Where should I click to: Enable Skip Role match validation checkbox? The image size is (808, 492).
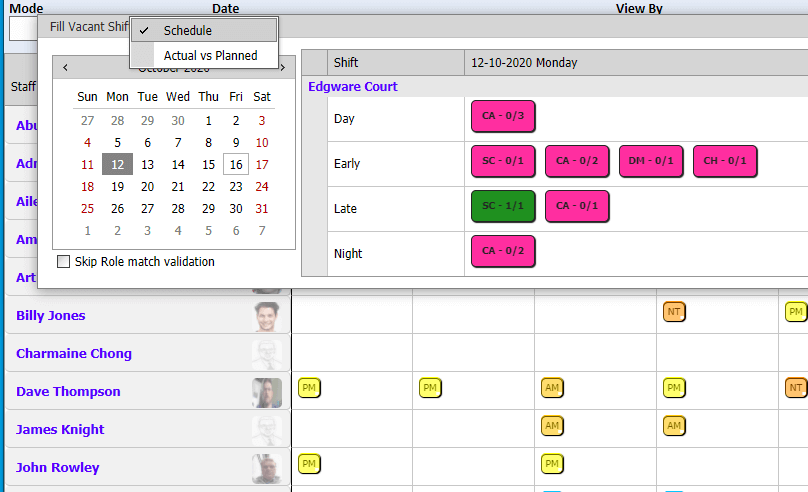(63, 262)
